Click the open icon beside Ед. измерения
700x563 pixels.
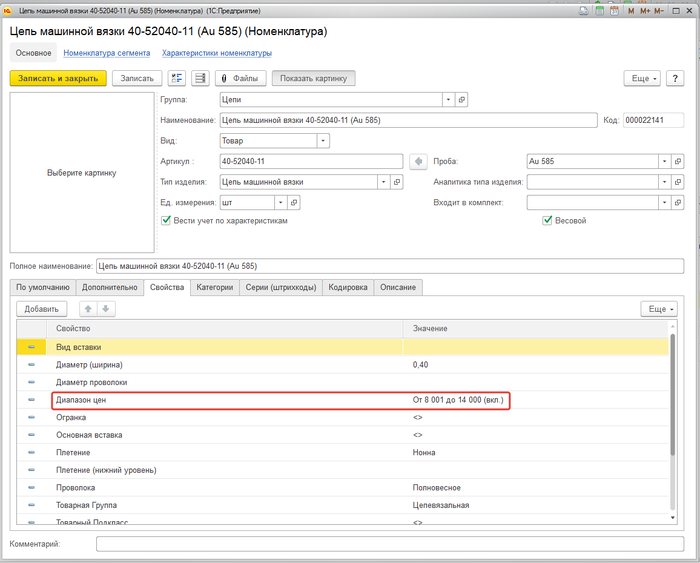point(293,202)
